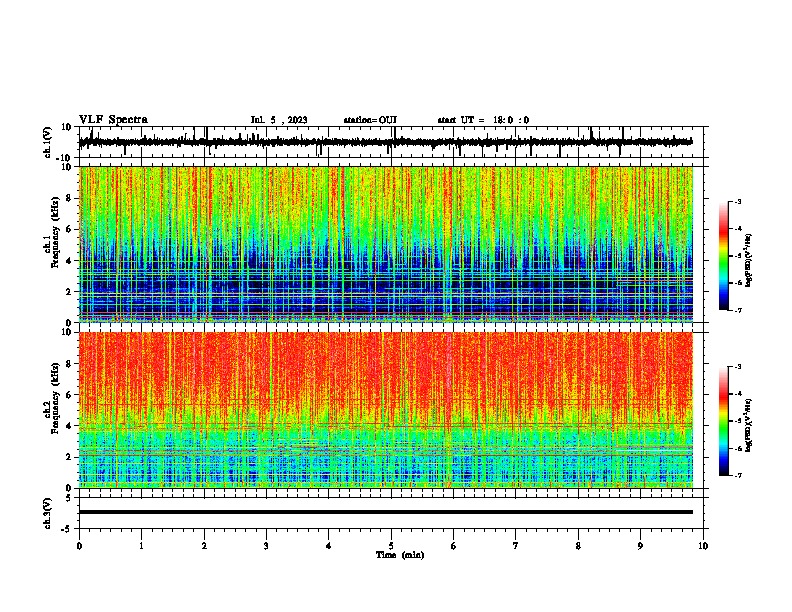
Task: Click the ch.1 color scale bar
Action: [x=724, y=256]
